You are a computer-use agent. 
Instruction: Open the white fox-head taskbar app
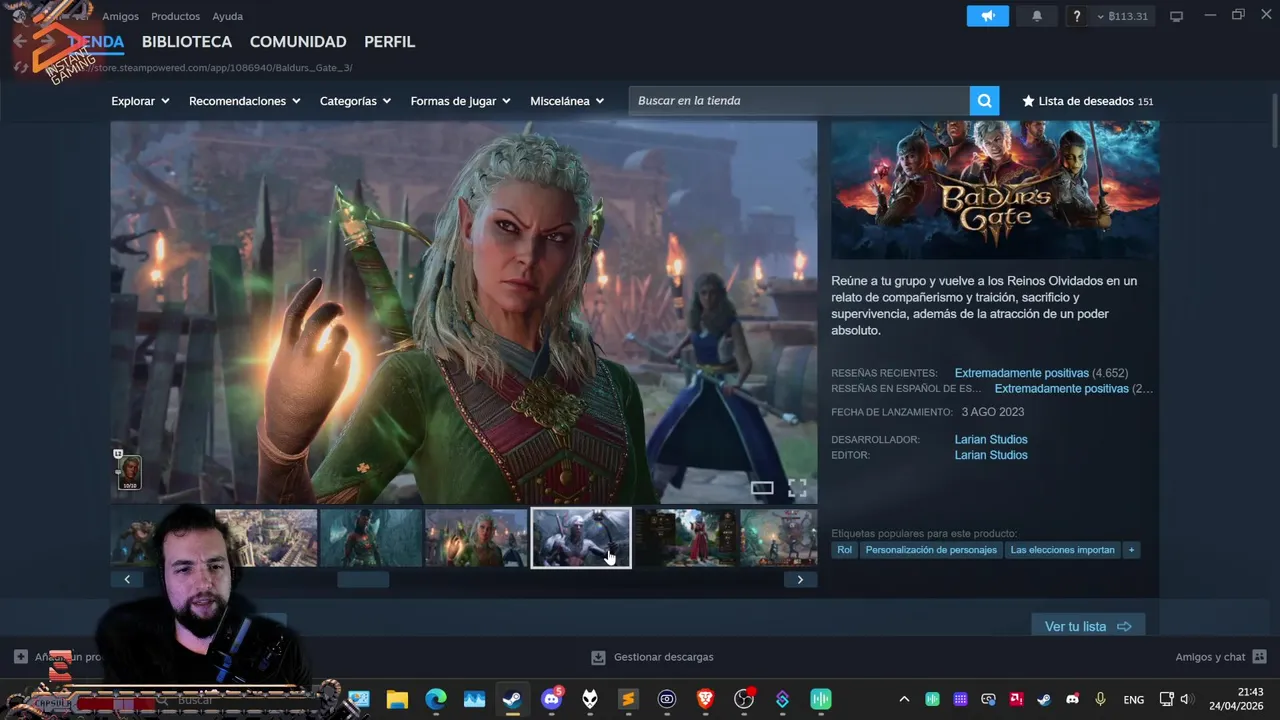[590, 699]
